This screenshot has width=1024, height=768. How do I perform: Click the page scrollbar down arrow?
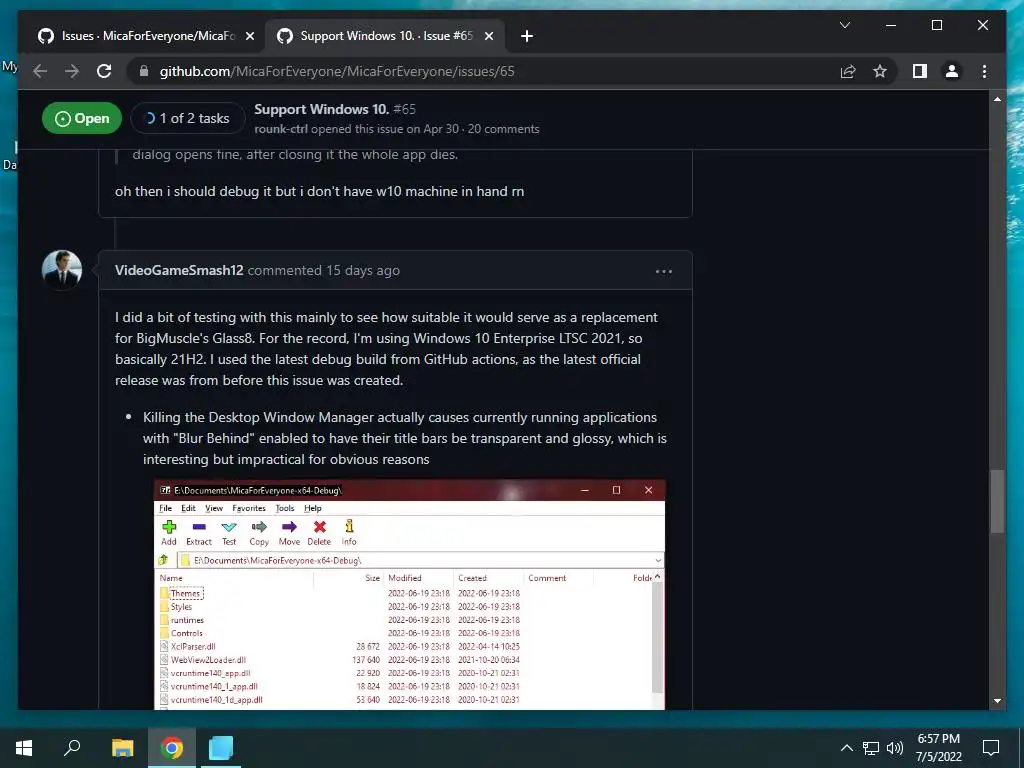click(x=997, y=701)
